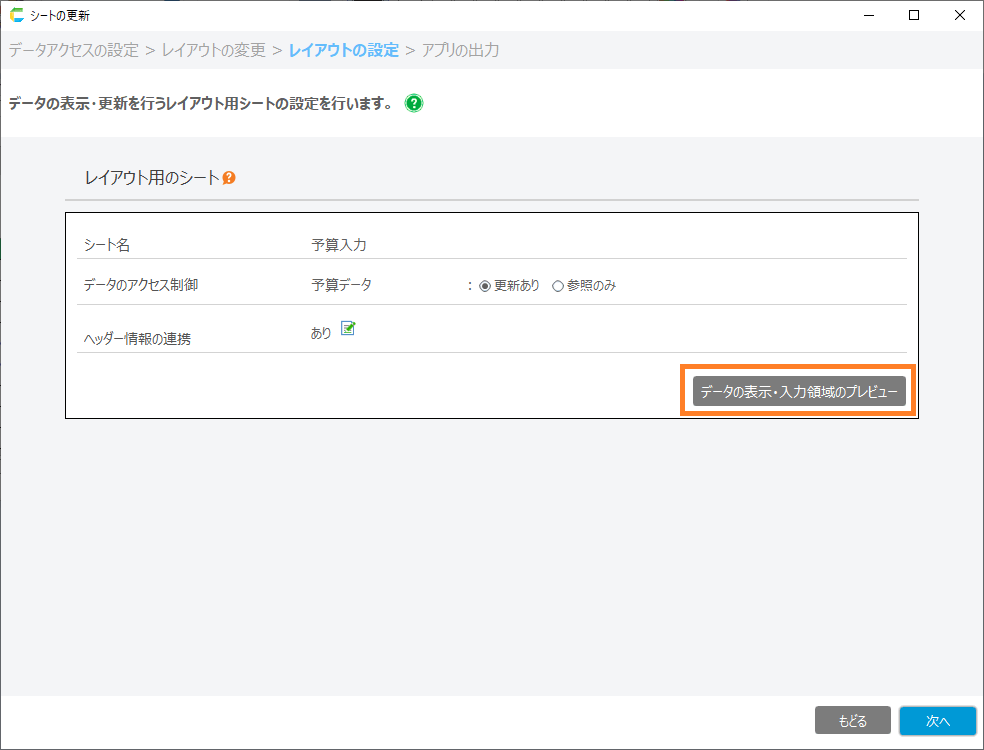Close the シートの更新 dialog

[960, 15]
